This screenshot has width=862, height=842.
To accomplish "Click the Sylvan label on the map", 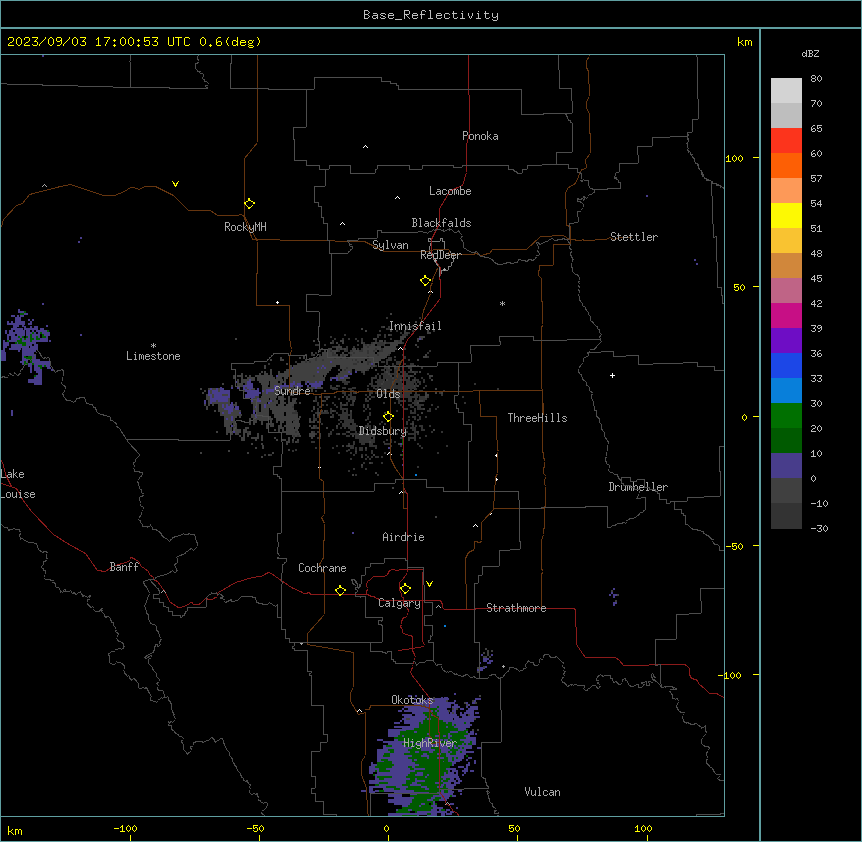I will [x=390, y=245].
